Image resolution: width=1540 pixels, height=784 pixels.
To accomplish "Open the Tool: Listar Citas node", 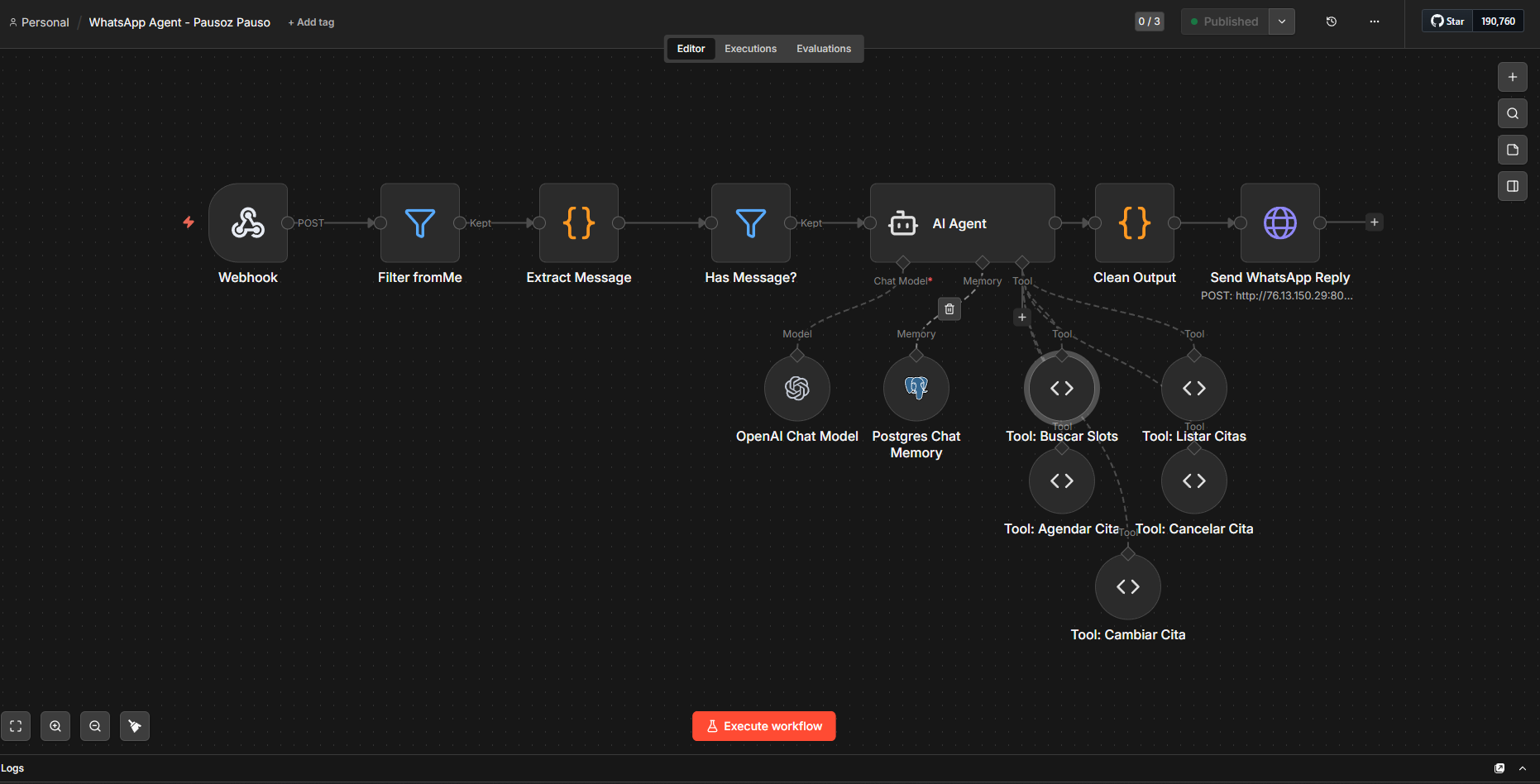I will tap(1194, 388).
